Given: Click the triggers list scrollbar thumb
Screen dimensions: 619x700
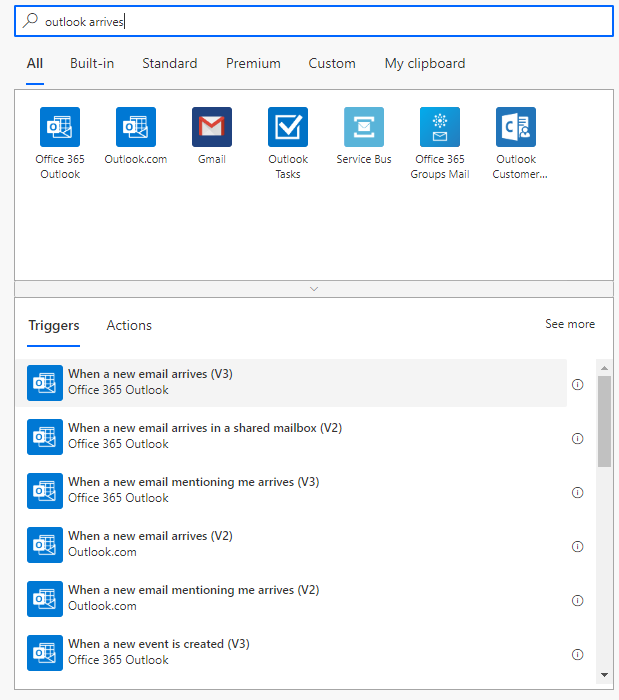Looking at the screenshot, I should (604, 421).
